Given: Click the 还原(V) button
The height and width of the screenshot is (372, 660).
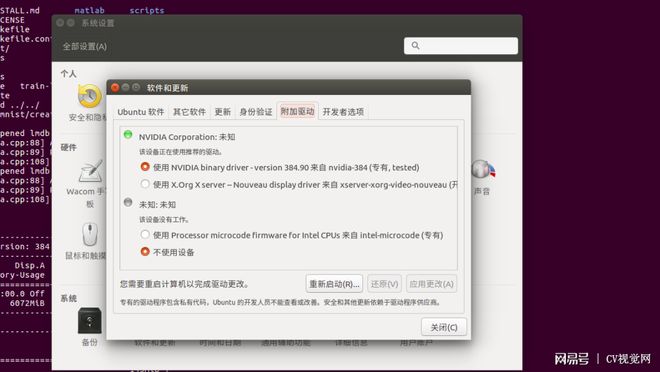Looking at the screenshot, I should click(384, 284).
